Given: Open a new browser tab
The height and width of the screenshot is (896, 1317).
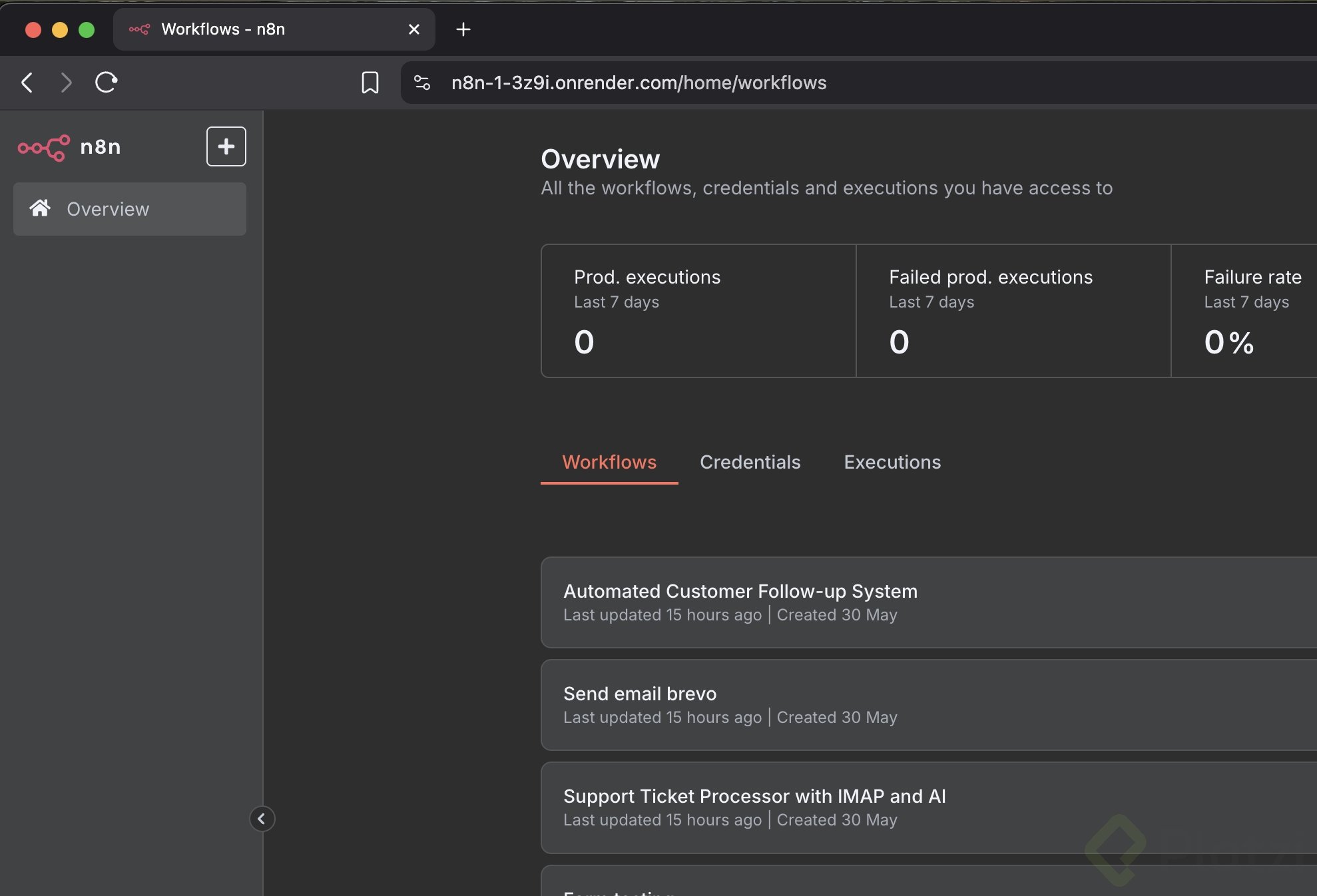Looking at the screenshot, I should coord(463,29).
